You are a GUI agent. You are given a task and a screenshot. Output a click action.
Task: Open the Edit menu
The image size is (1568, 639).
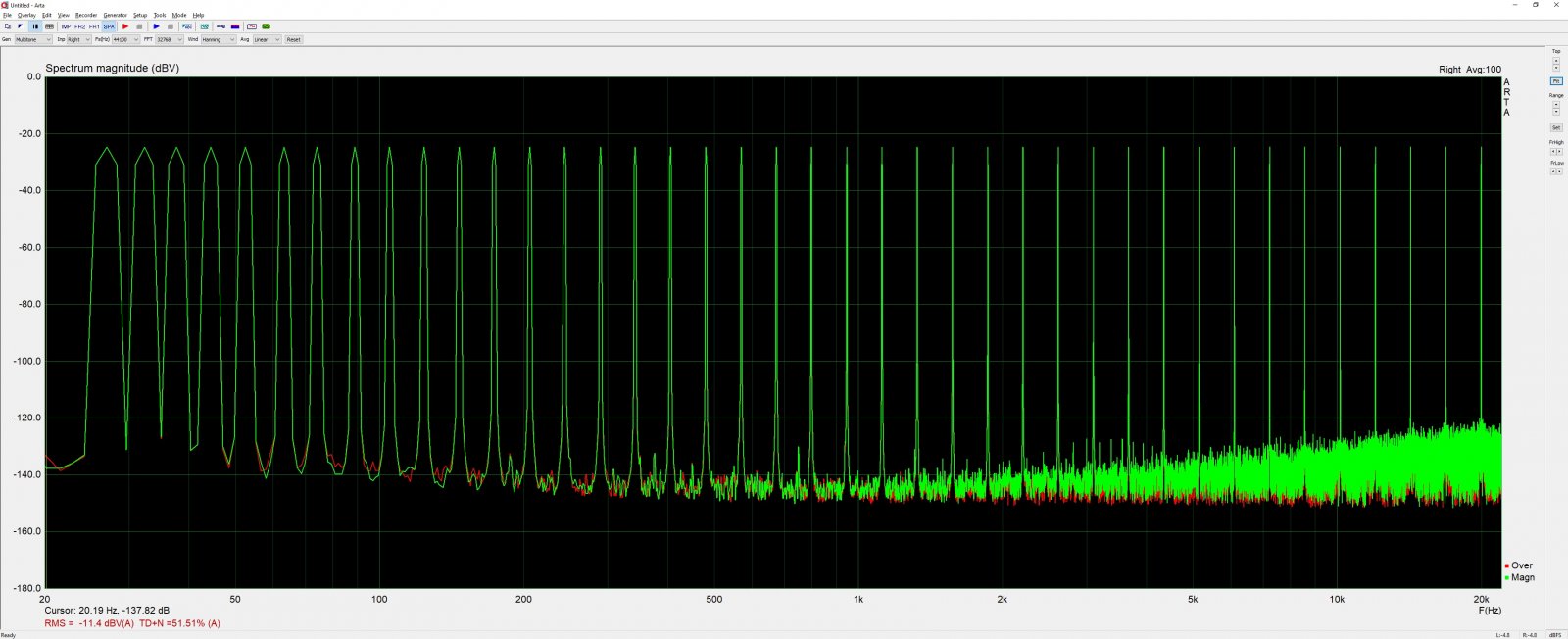[47, 15]
